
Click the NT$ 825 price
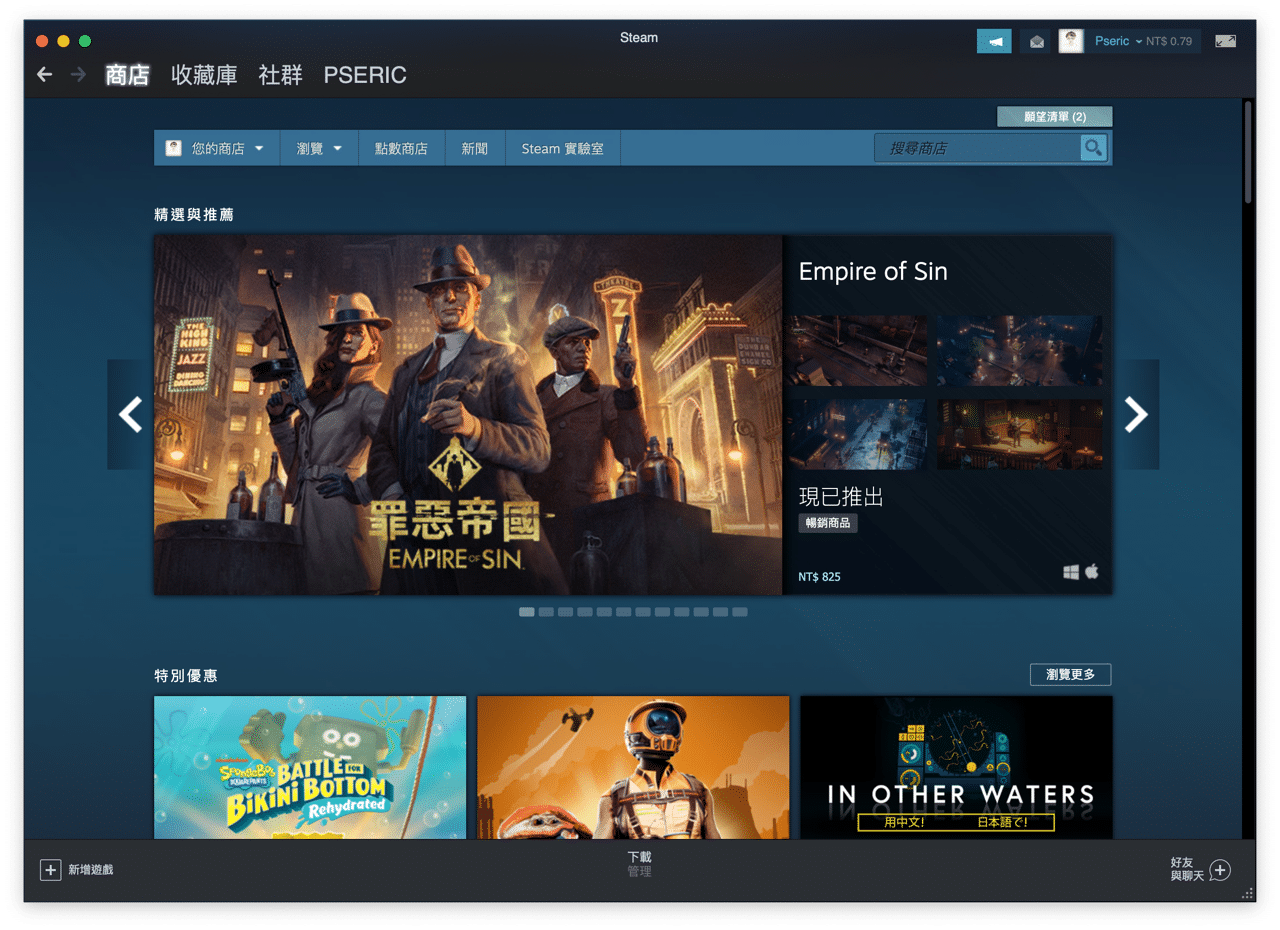819,577
